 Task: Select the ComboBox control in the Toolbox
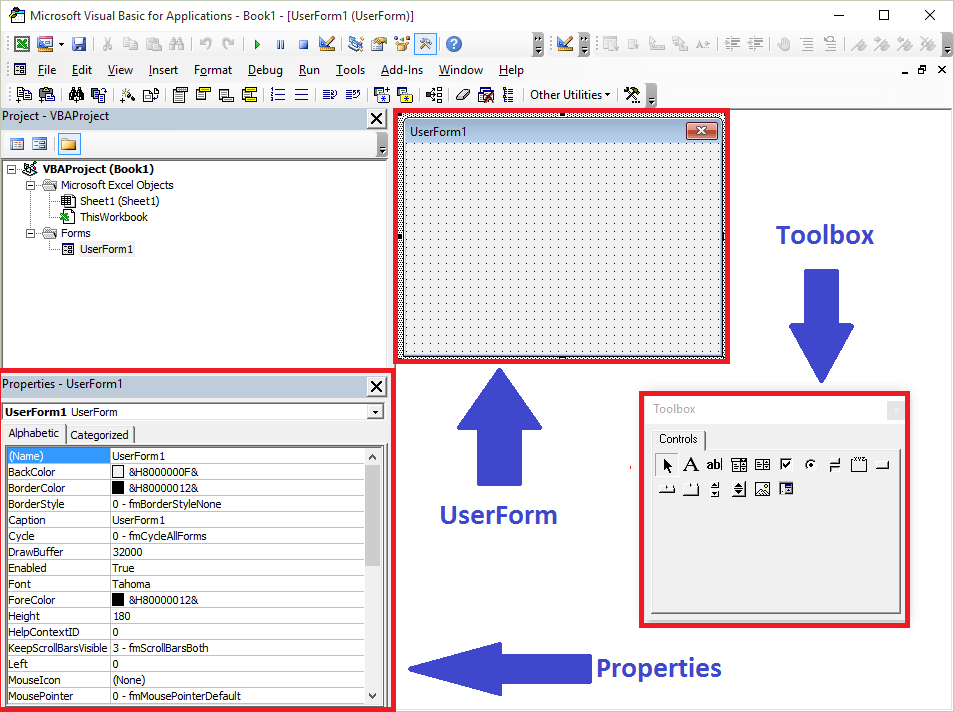739,464
